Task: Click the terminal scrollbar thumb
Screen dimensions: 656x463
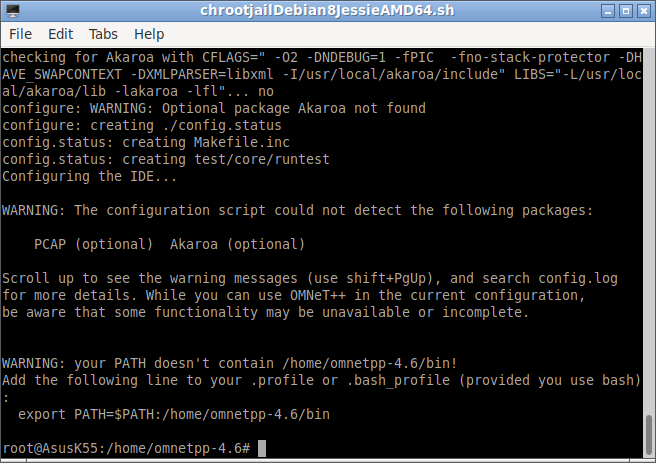Action: coord(649,436)
